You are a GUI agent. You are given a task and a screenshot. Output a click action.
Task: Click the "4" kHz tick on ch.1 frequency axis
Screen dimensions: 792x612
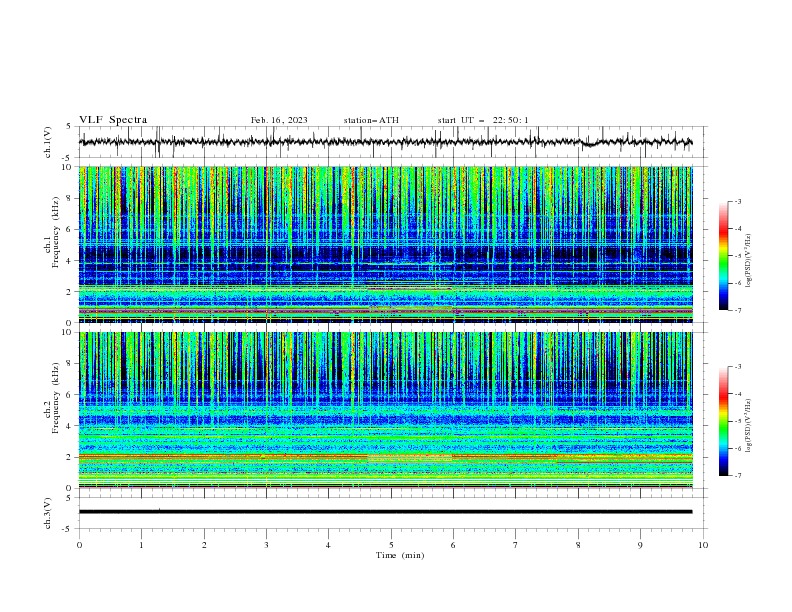tap(69, 261)
